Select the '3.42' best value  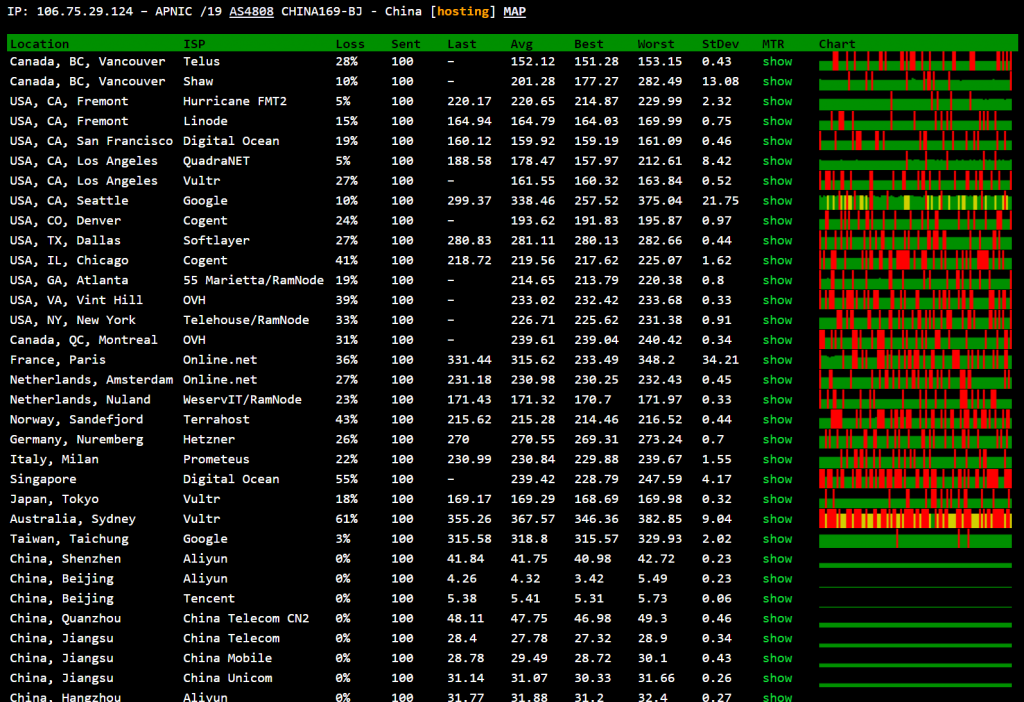click(x=589, y=579)
